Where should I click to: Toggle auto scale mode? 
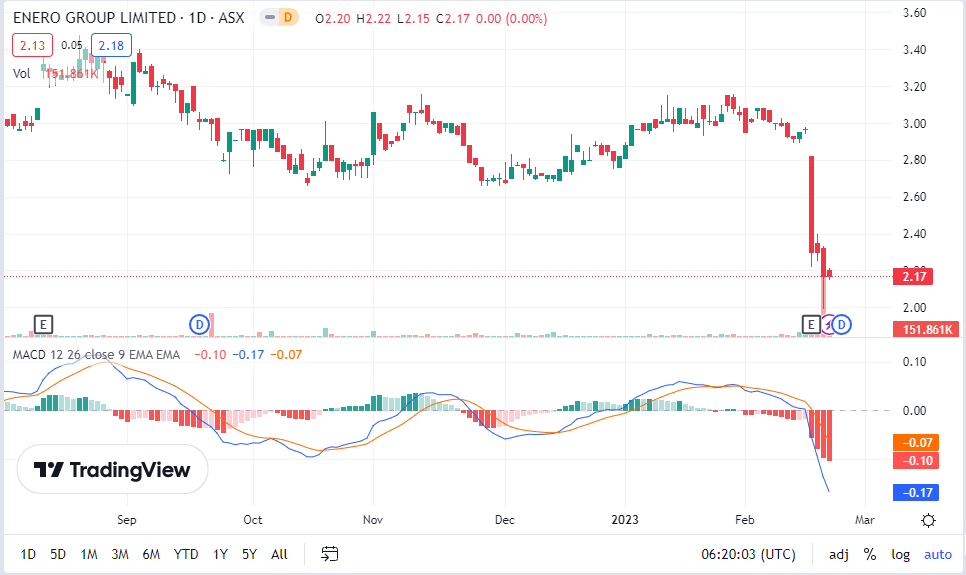[937, 554]
